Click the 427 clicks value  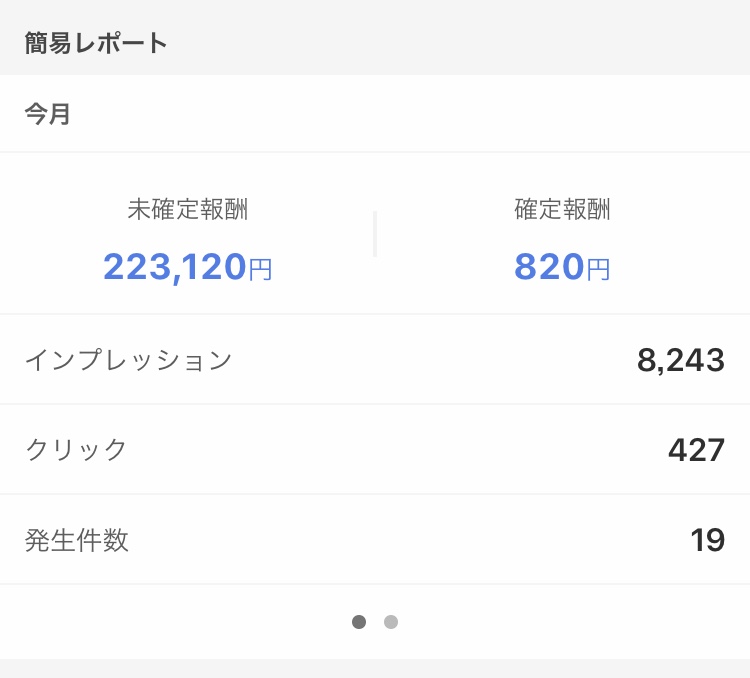[x=696, y=450]
